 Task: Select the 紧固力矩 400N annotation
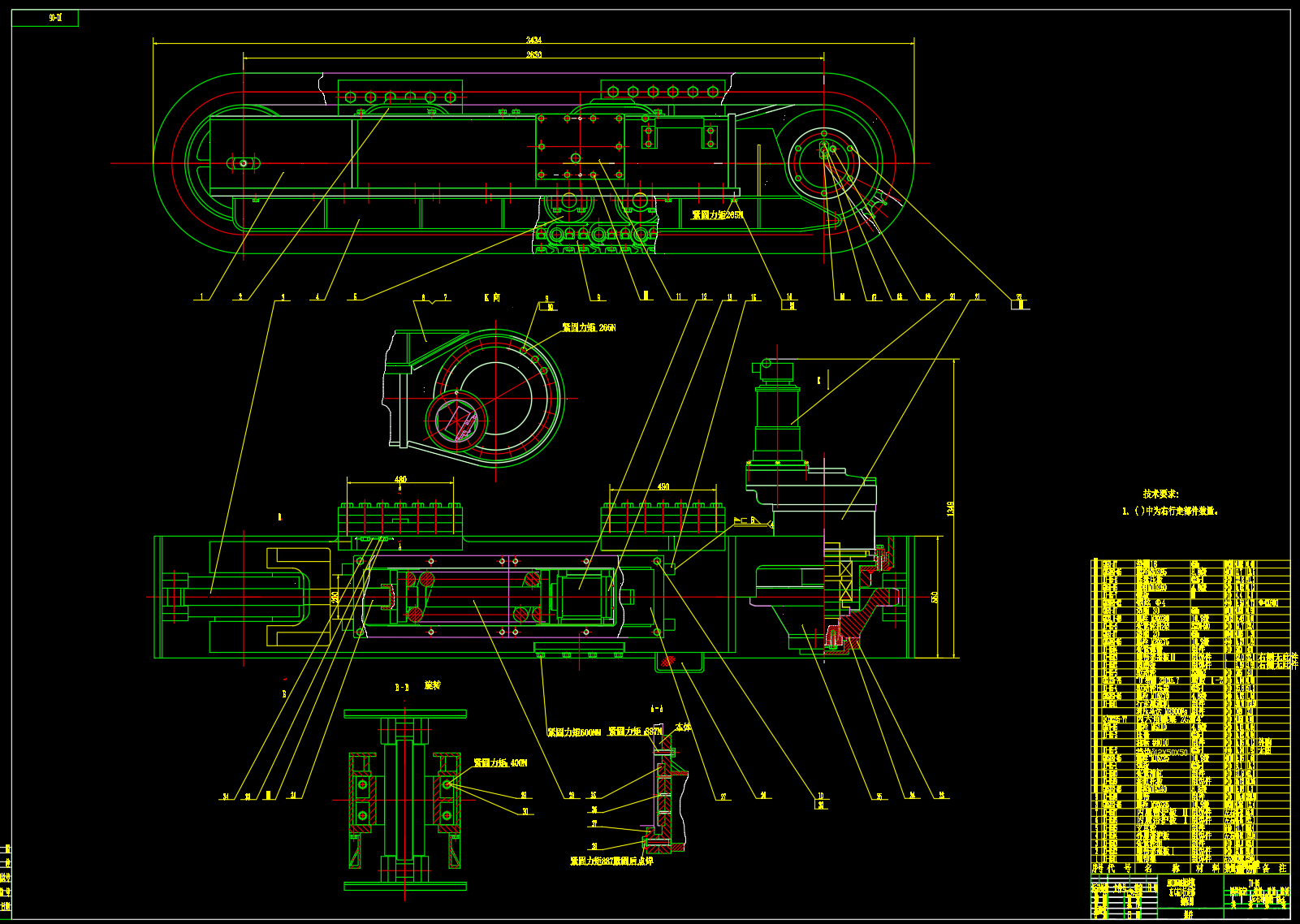500,763
